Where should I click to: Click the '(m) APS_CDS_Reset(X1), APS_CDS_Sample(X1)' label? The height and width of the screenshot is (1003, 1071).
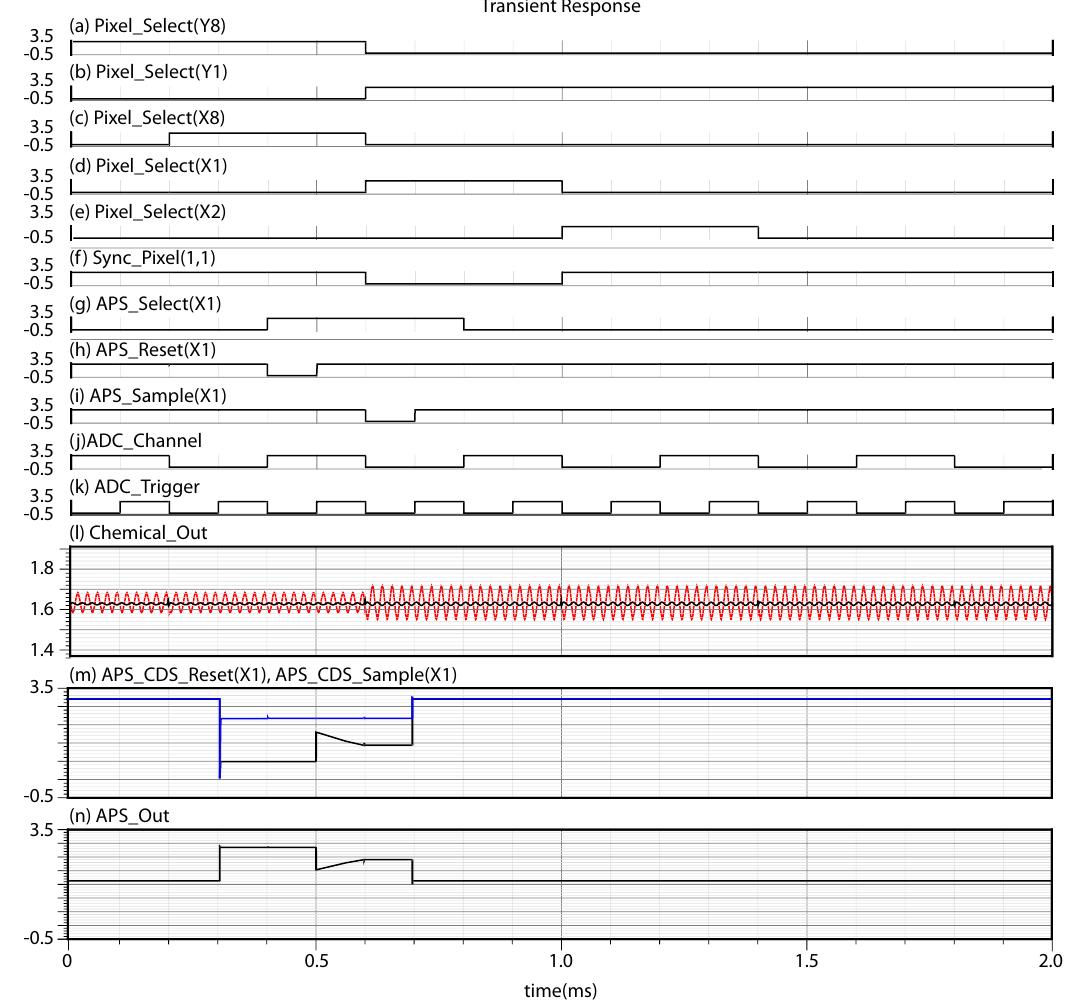pos(263,675)
